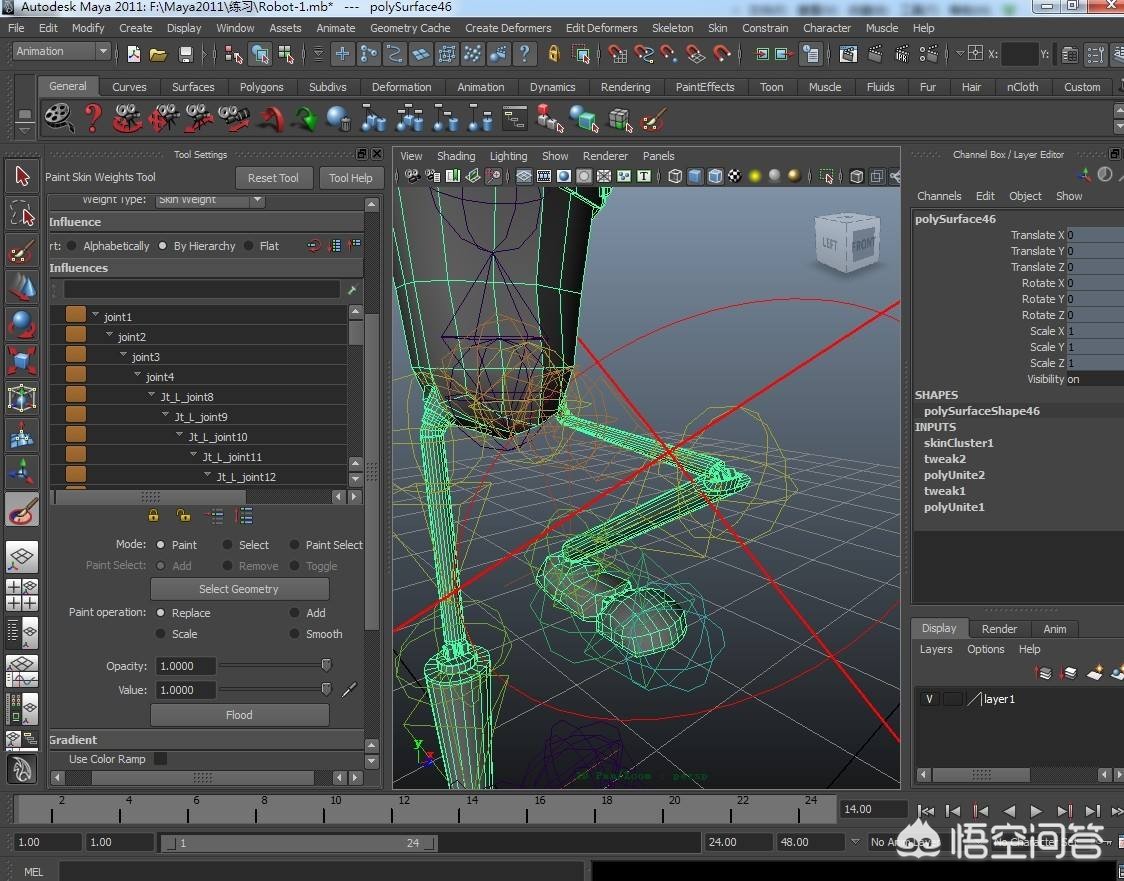Switch to the Anim layer tab

point(1054,629)
